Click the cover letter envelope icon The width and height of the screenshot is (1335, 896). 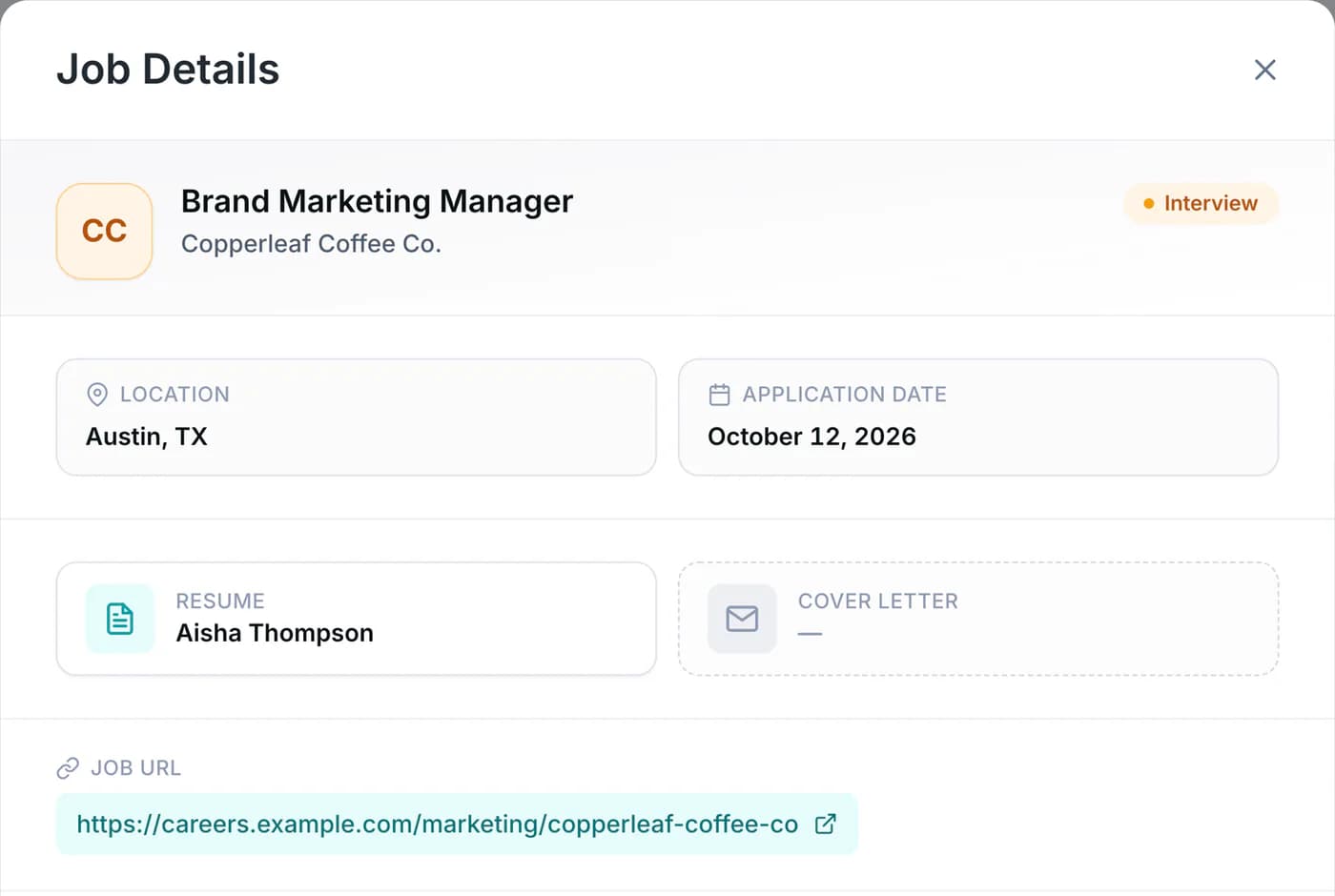tap(742, 619)
